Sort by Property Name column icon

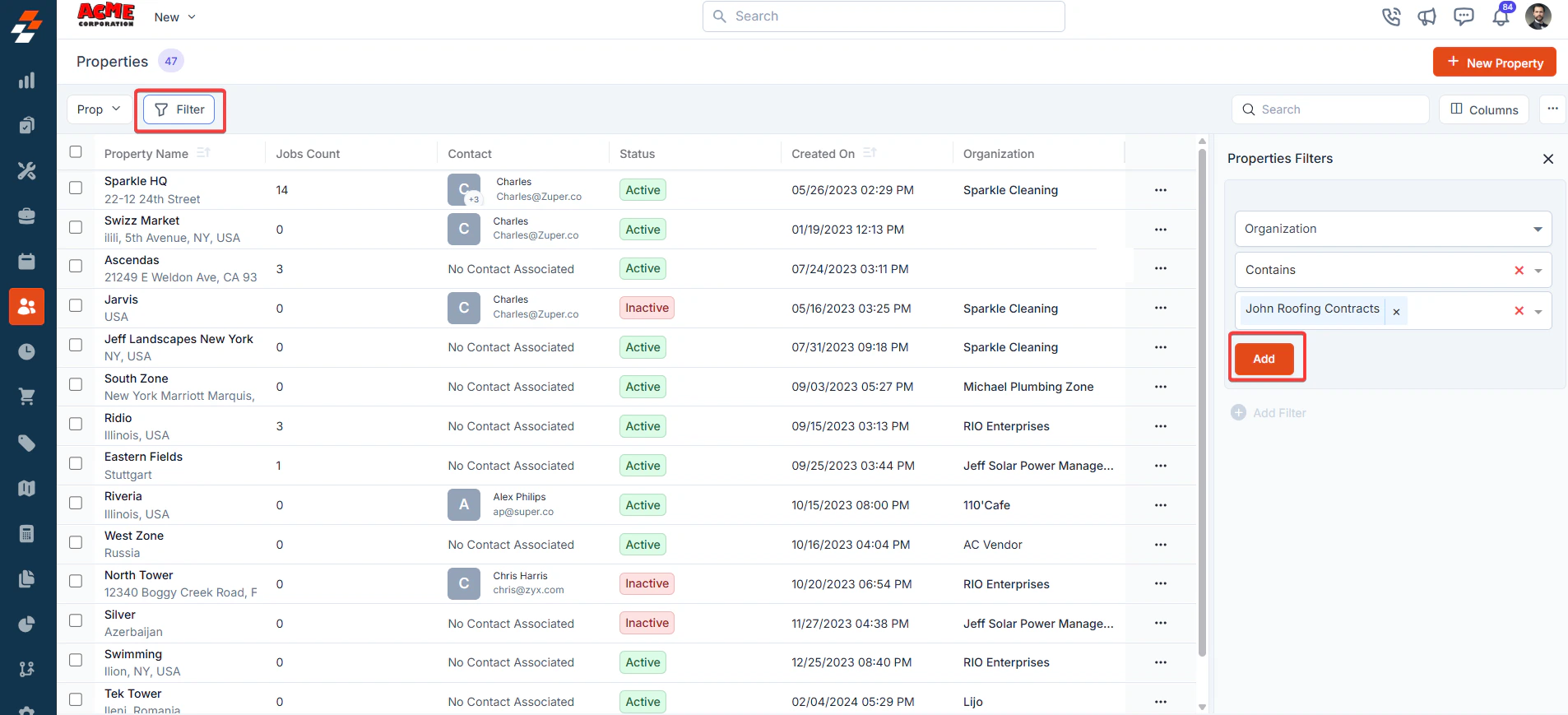203,153
